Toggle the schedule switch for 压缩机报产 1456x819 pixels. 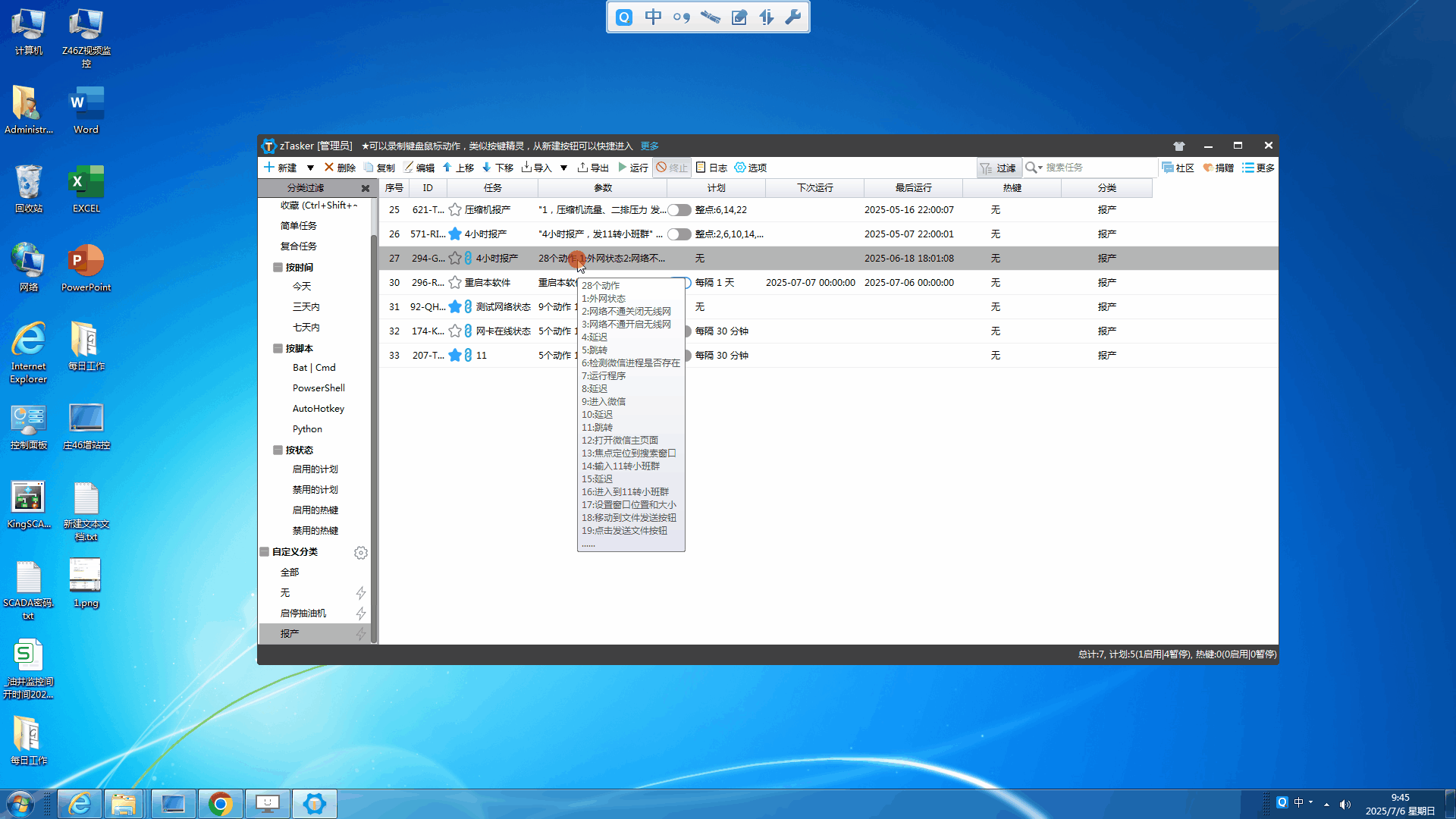[679, 210]
